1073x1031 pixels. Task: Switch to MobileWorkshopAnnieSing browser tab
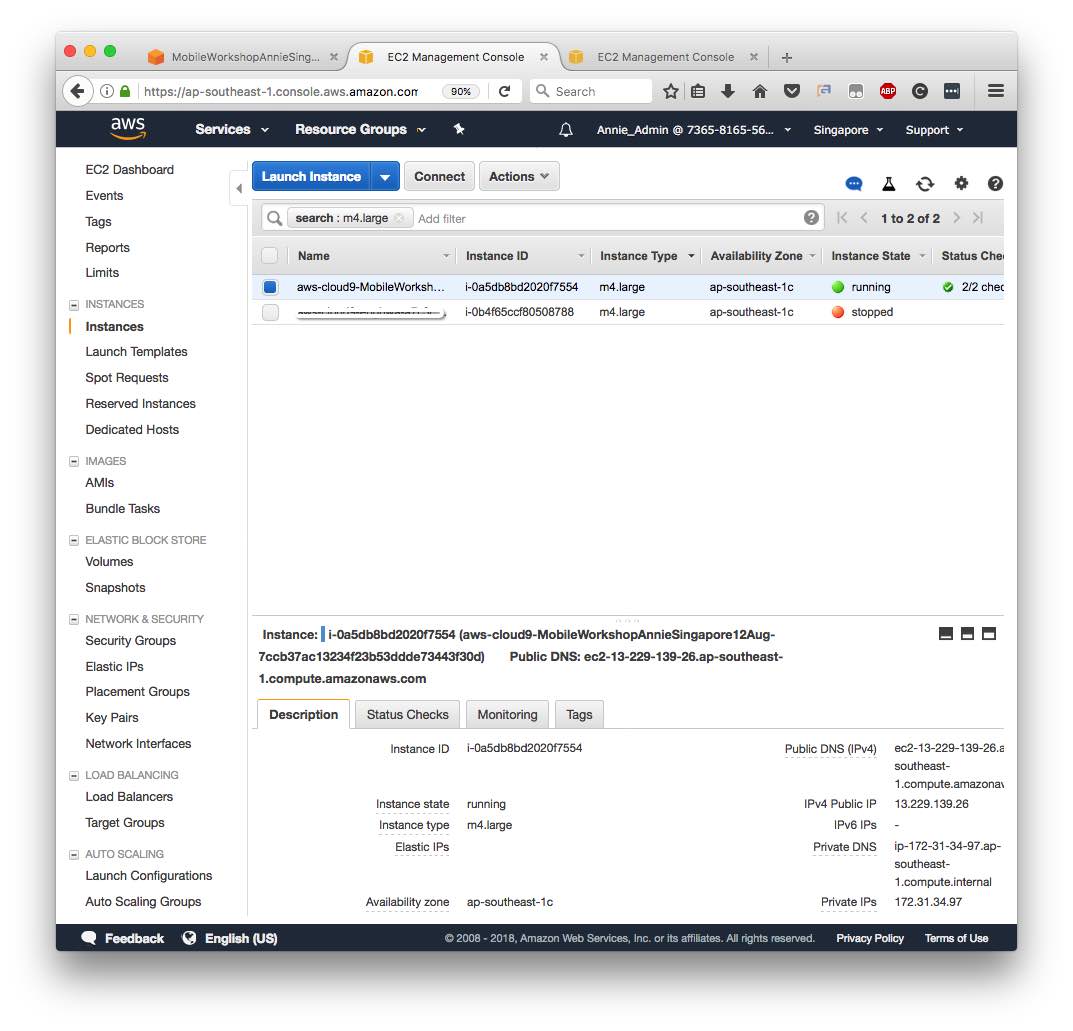pos(244,57)
